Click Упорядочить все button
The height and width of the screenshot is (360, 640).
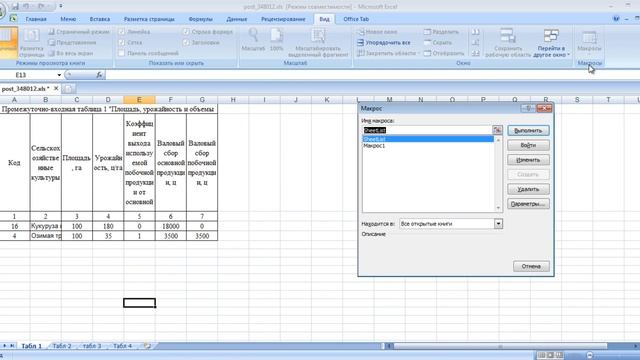click(x=384, y=42)
